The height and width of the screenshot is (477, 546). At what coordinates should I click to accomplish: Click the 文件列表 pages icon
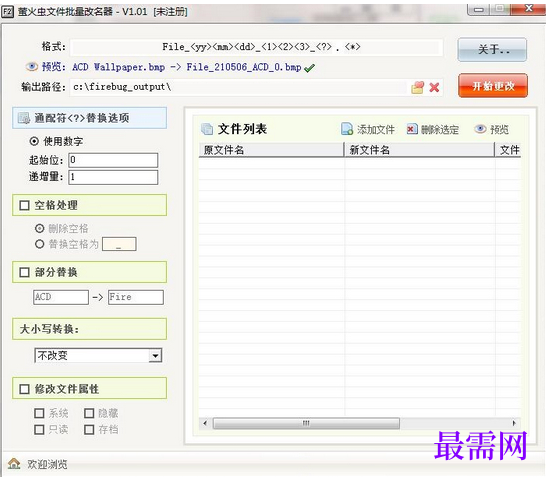207,129
